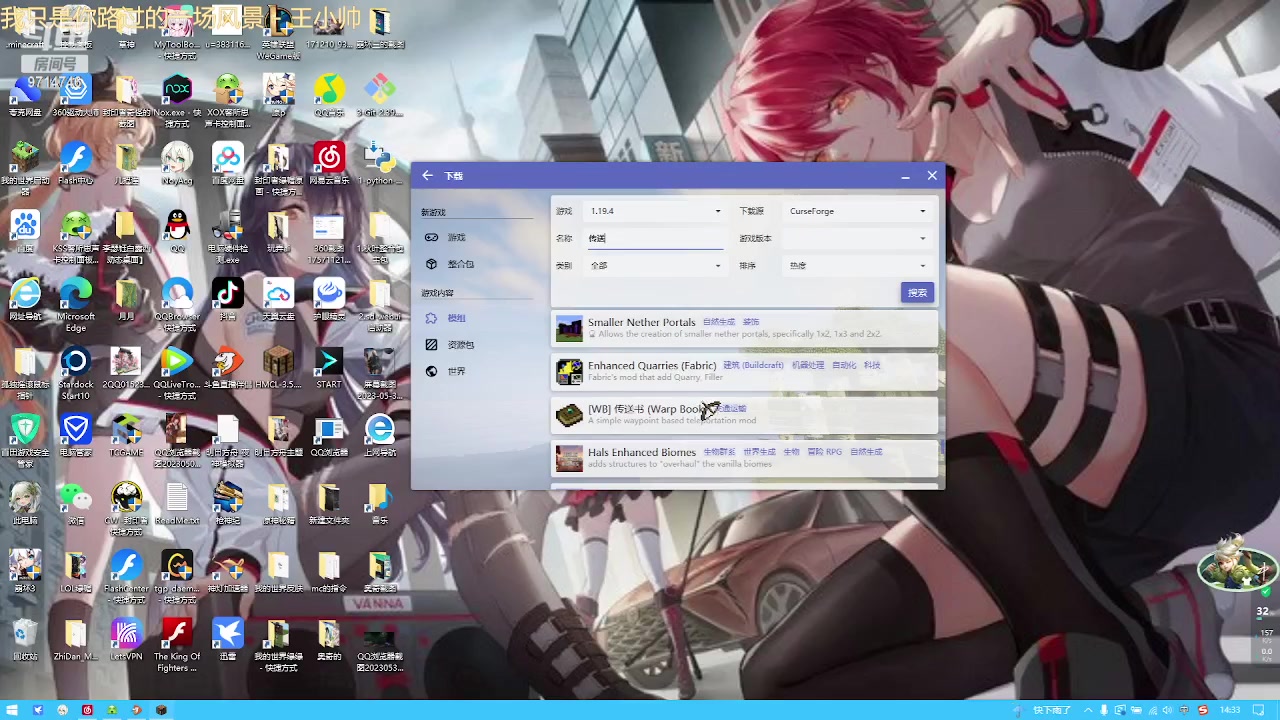Select the TCGAME desktop icon

(x=126, y=437)
